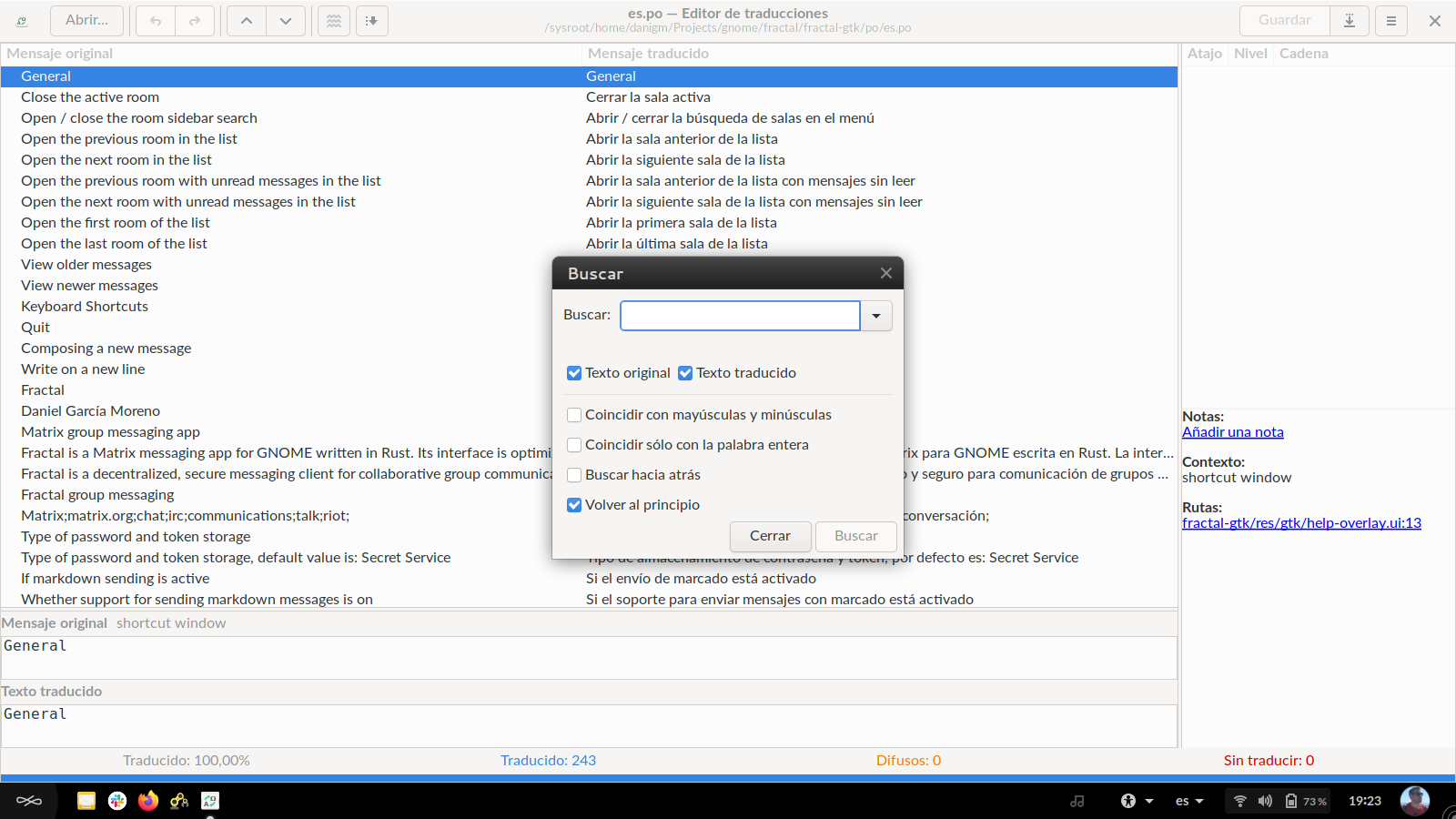Click the Atajo column header
This screenshot has width=1456, height=819.
[x=1204, y=54]
